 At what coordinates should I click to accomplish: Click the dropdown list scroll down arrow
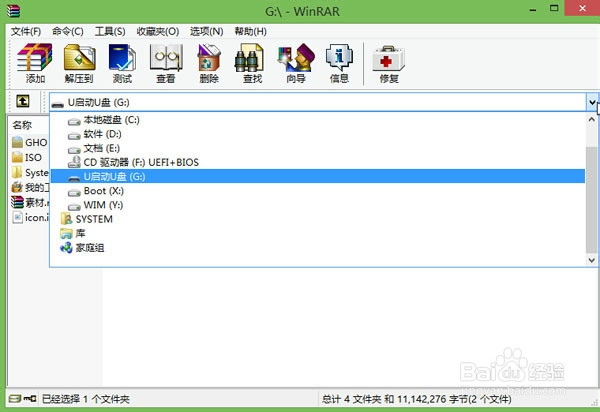(592, 260)
